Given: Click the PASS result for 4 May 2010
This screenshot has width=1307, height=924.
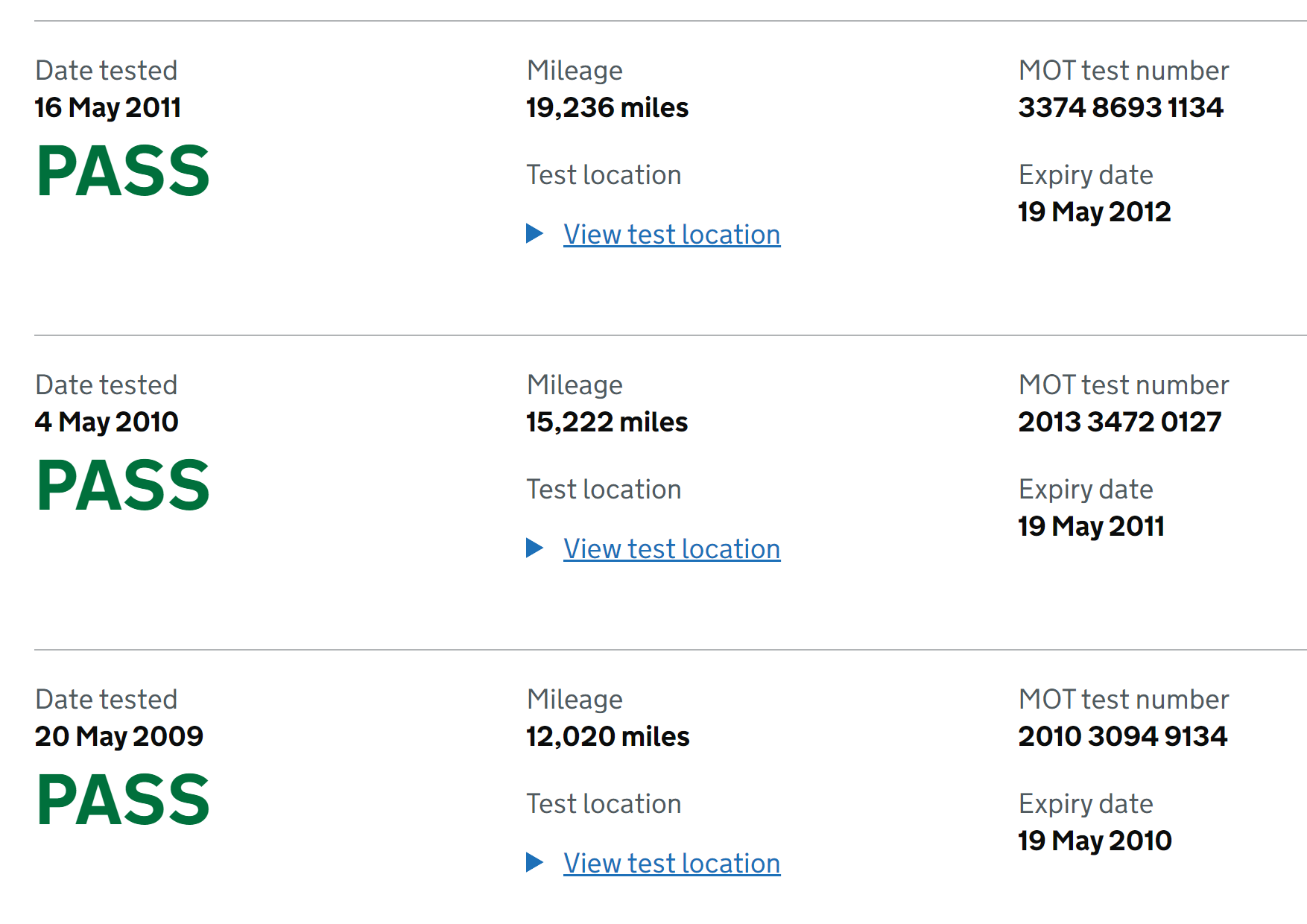Looking at the screenshot, I should tap(123, 487).
